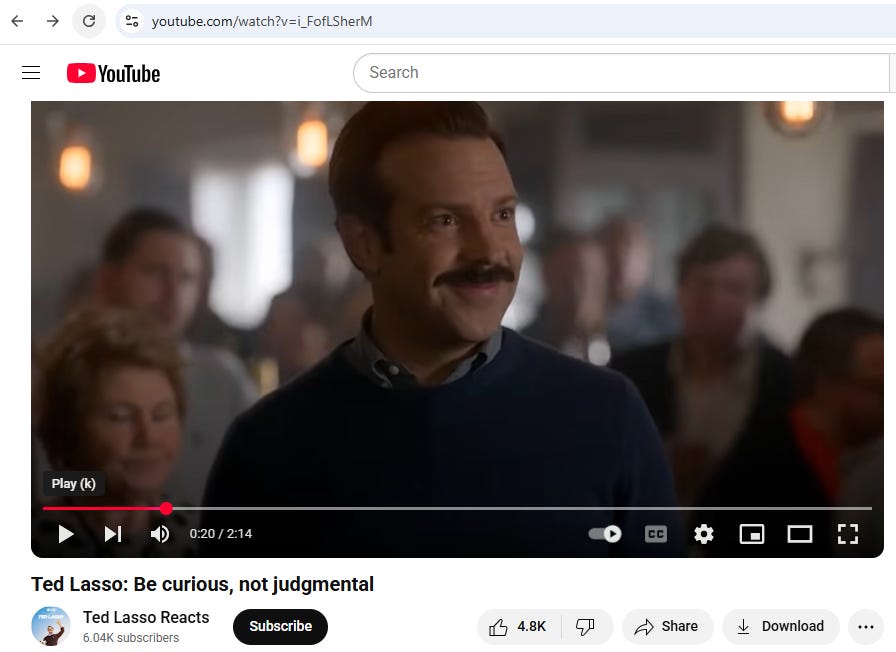Open the Ted Lasso Reacts channel name
The image size is (896, 652).
point(146,617)
